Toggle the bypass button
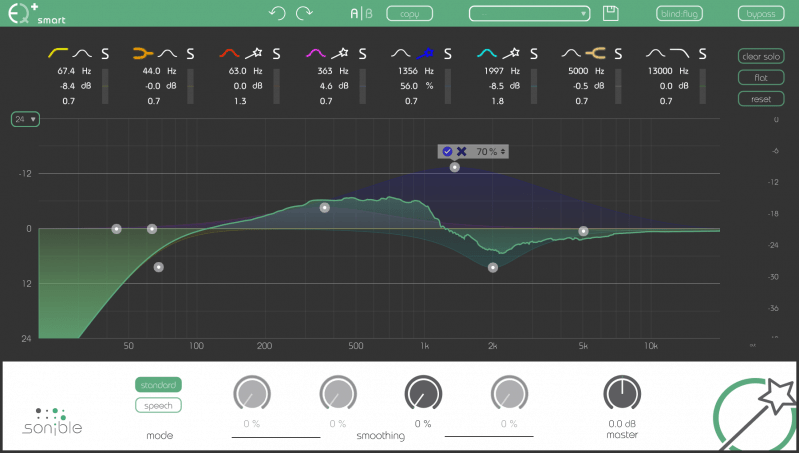Viewport: 799px width, 453px height. point(762,14)
